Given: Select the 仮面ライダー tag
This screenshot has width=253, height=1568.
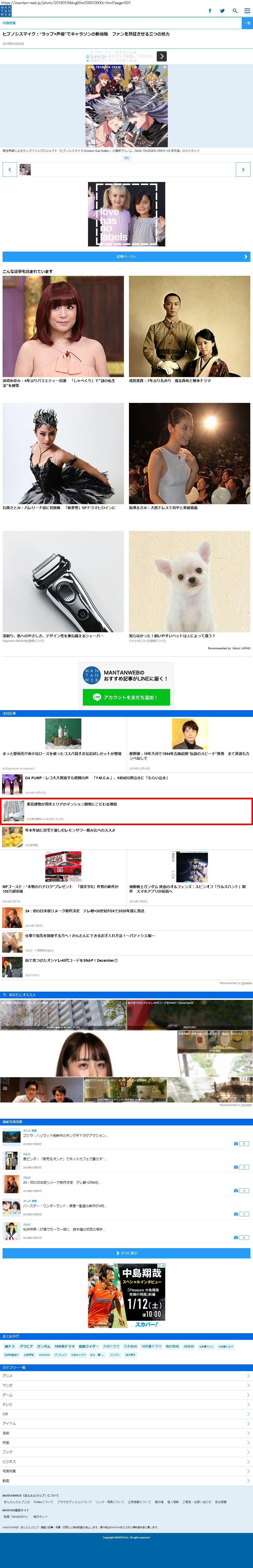Looking at the screenshot, I should (89, 1346).
